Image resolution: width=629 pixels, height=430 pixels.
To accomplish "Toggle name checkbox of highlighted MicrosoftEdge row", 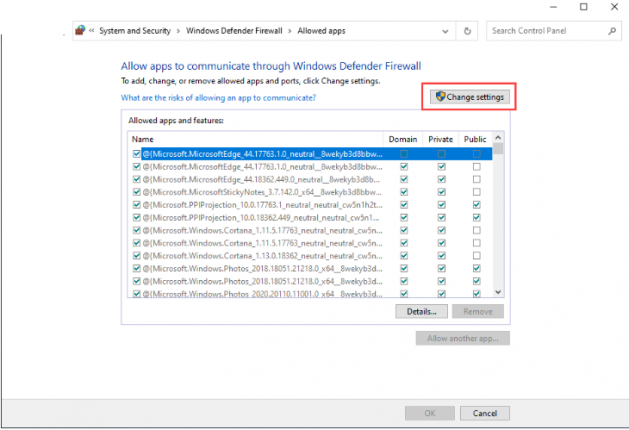I will click(x=136, y=154).
